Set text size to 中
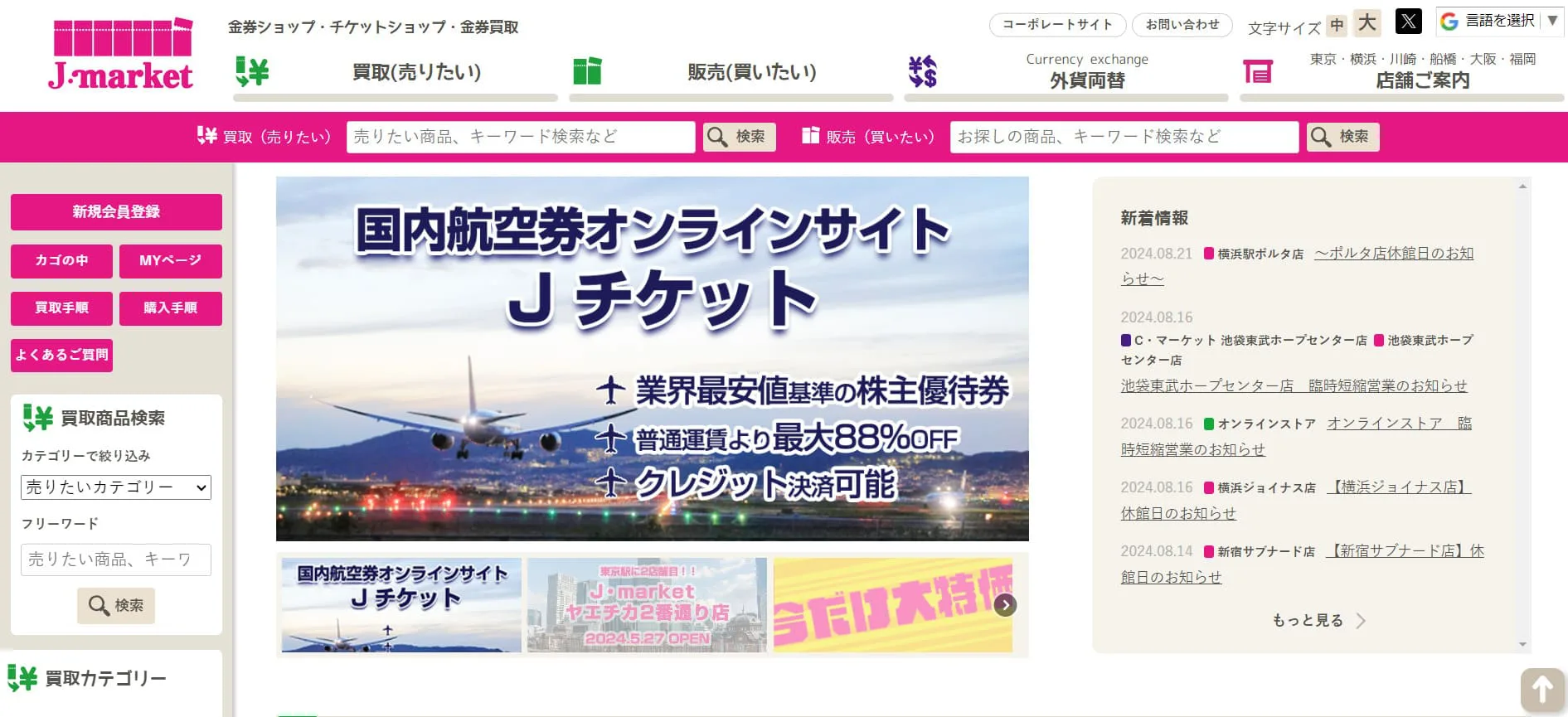This screenshot has width=1568, height=717. pyautogui.click(x=1336, y=26)
